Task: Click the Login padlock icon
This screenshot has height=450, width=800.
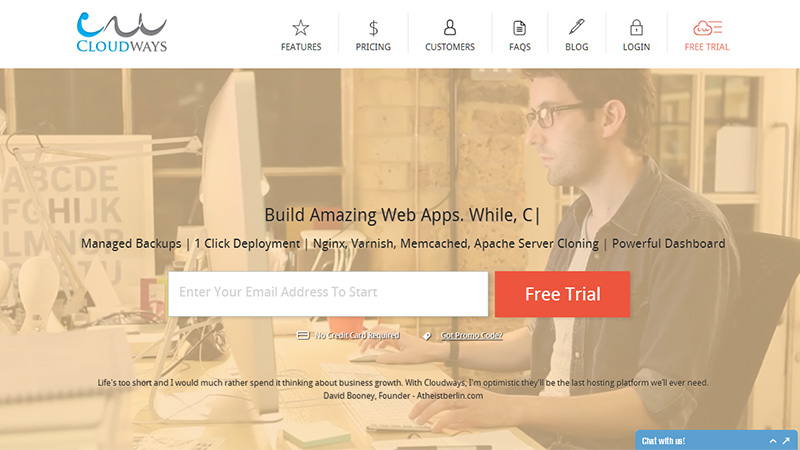Action: point(636,27)
